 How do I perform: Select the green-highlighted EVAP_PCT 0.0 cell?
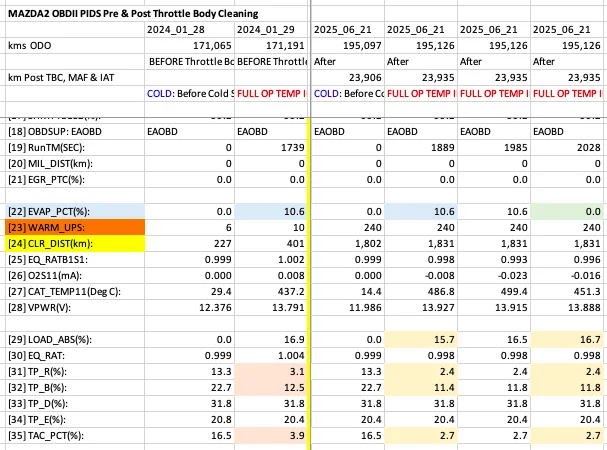[567, 211]
